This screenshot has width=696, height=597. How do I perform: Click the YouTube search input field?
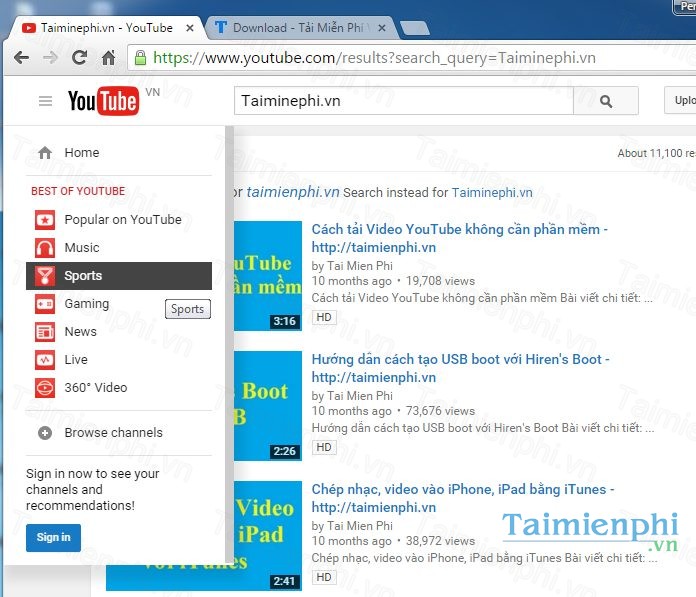(x=403, y=101)
